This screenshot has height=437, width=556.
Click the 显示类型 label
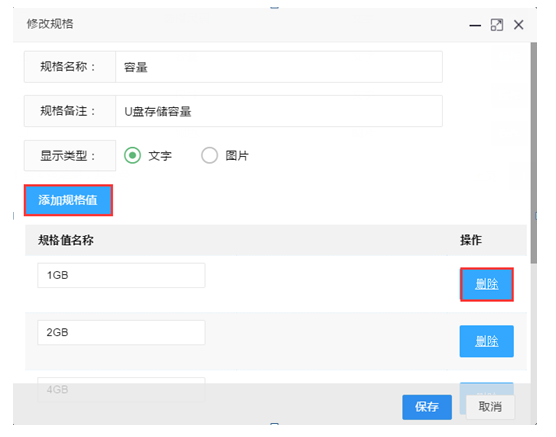(67, 156)
